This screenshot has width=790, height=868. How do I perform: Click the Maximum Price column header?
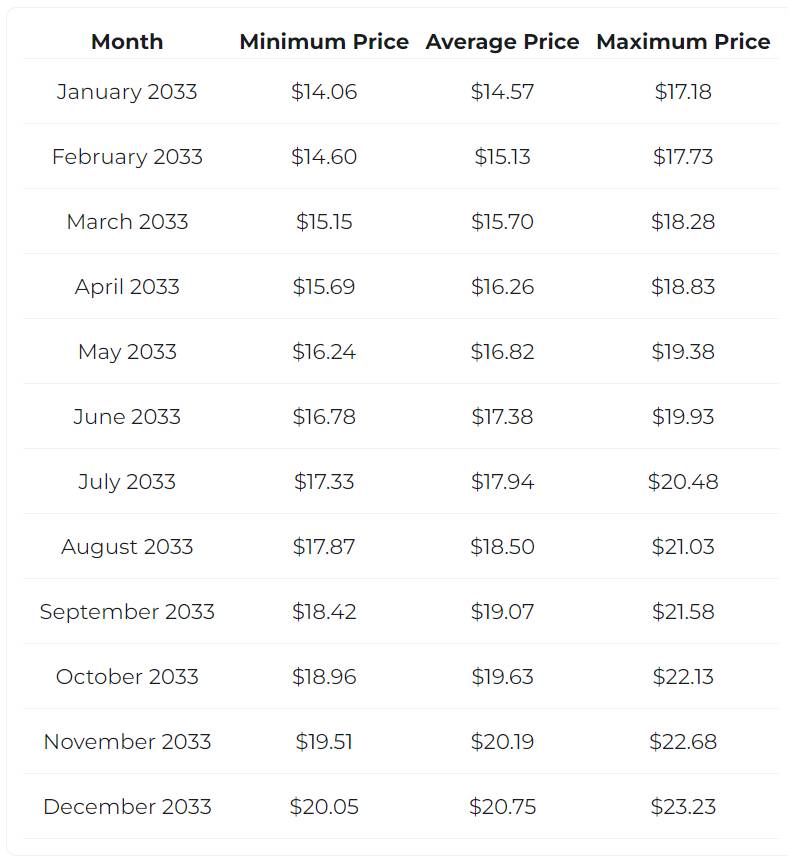[x=683, y=42]
